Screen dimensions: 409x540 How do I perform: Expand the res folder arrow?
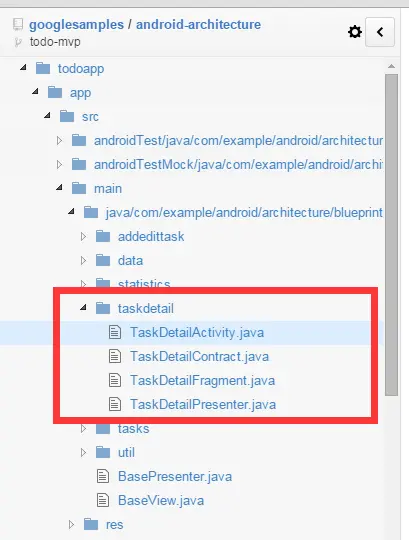click(71, 525)
